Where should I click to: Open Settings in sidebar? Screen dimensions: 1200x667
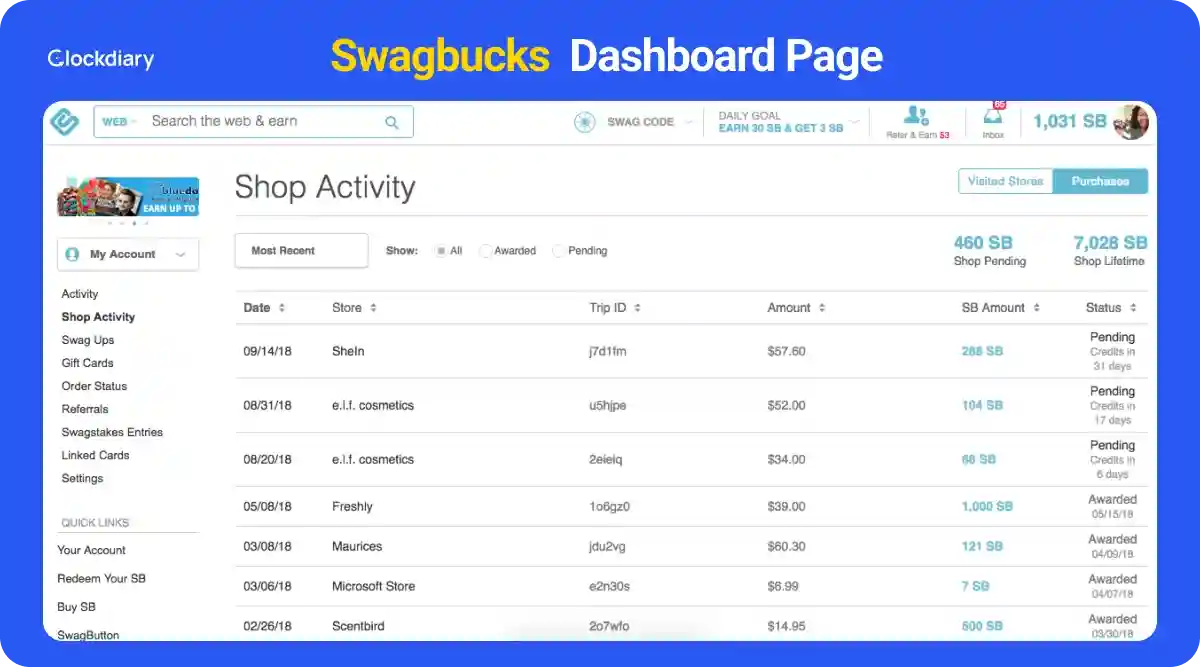(82, 478)
